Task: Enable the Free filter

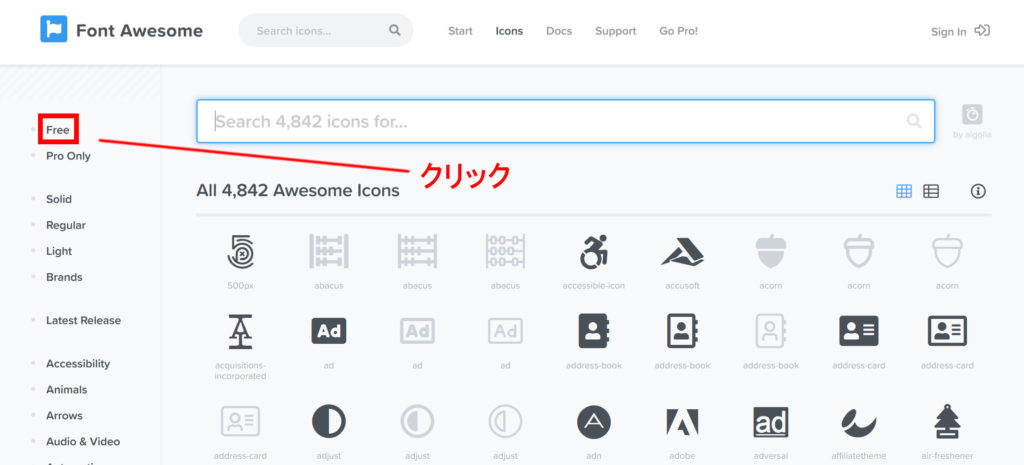Action: pos(57,130)
